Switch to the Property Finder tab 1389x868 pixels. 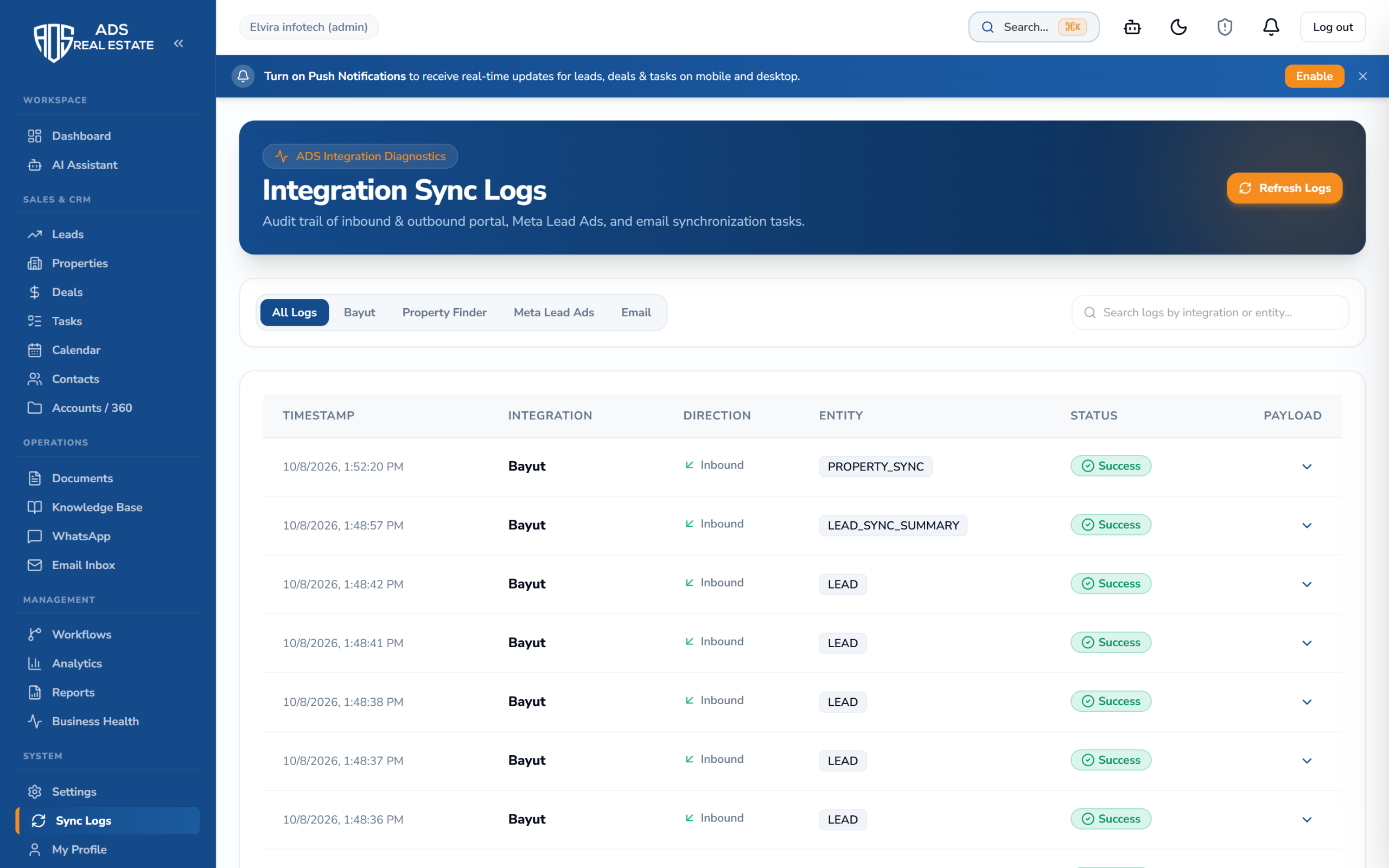point(444,312)
